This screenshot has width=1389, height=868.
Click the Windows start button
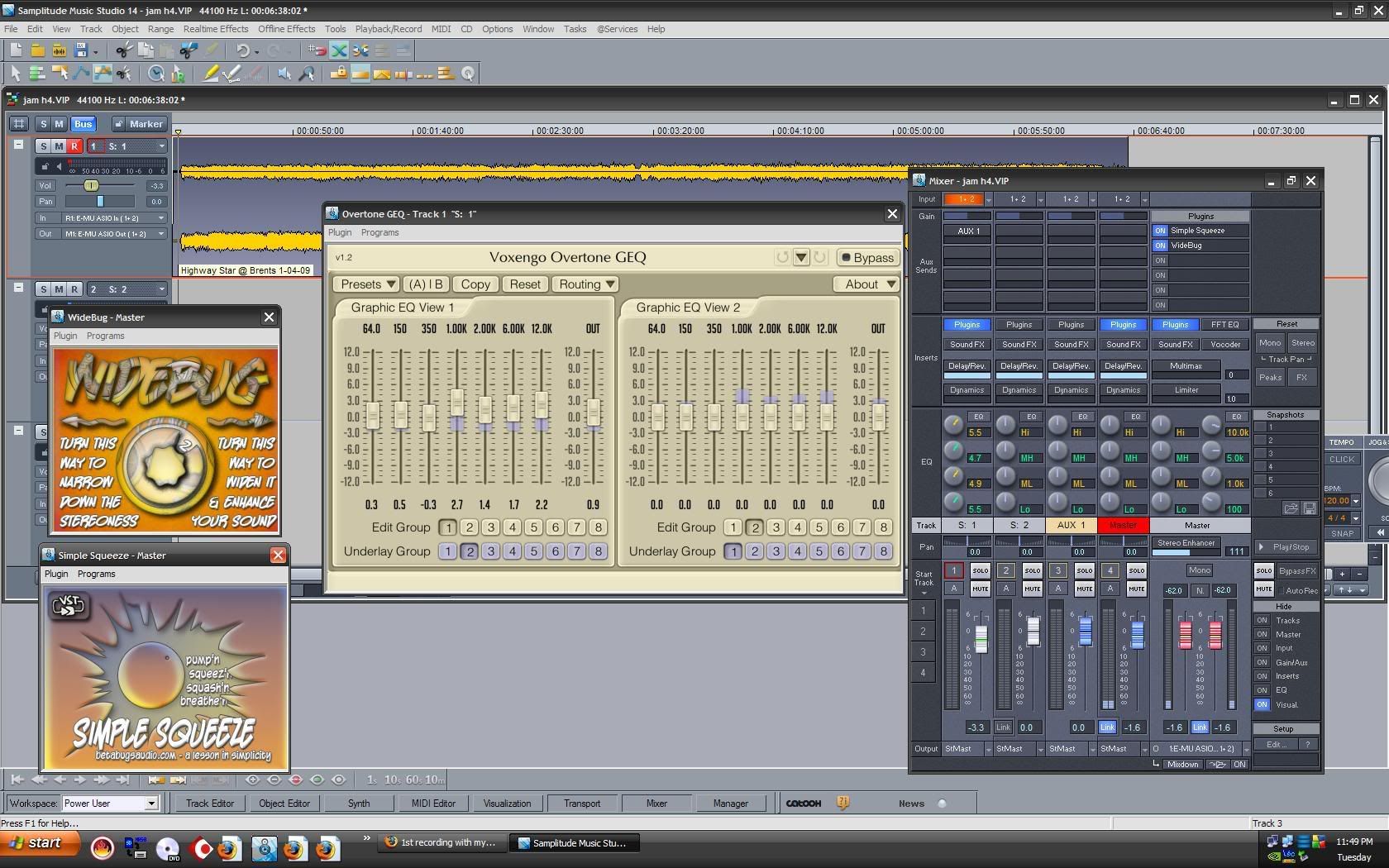[41, 843]
